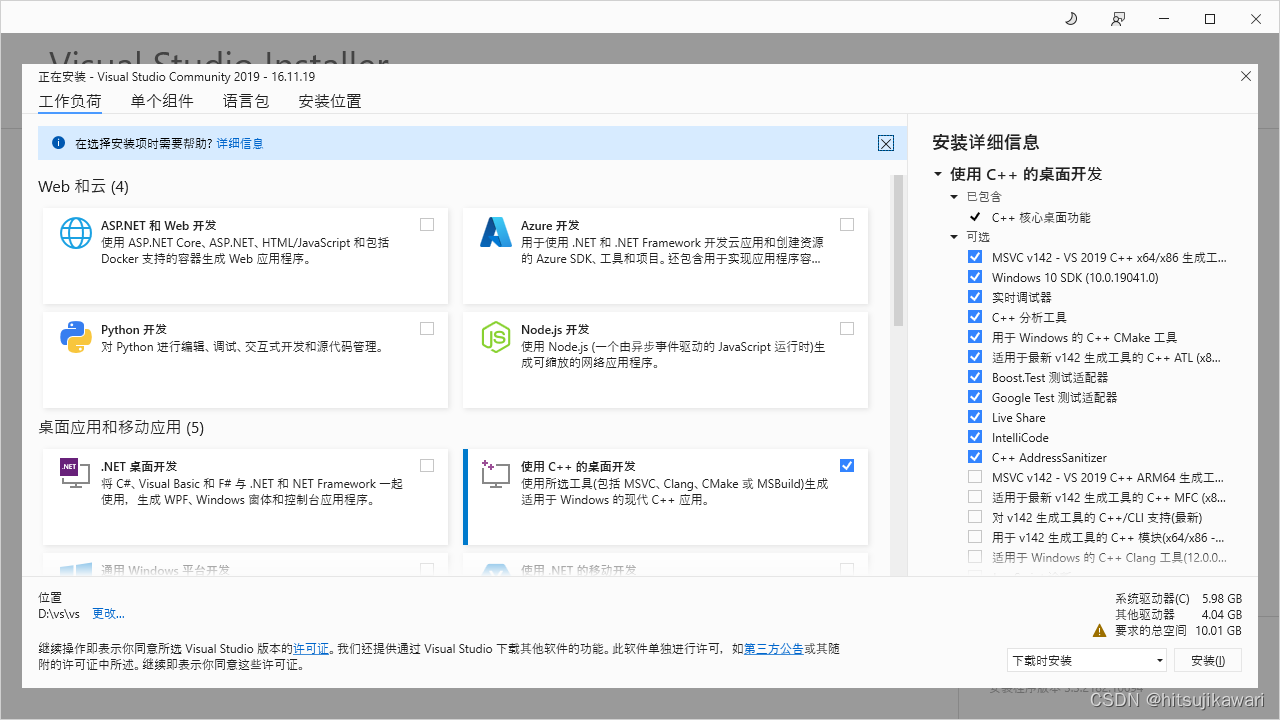The image size is (1280, 720).
Task: Uncheck the C++ ATL for v142 component
Action: (x=975, y=357)
